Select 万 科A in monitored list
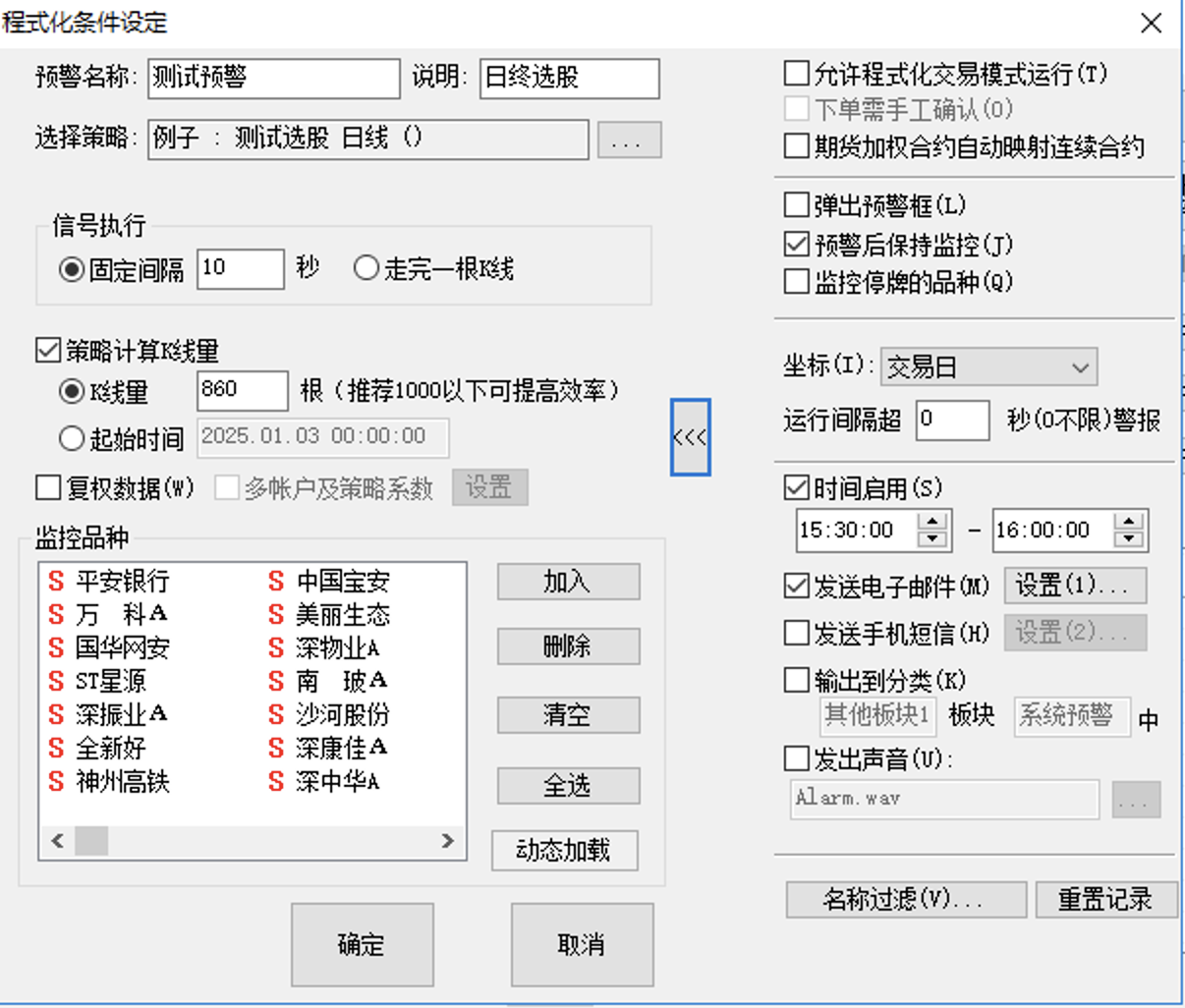The width and height of the screenshot is (1185, 1008). point(122,615)
